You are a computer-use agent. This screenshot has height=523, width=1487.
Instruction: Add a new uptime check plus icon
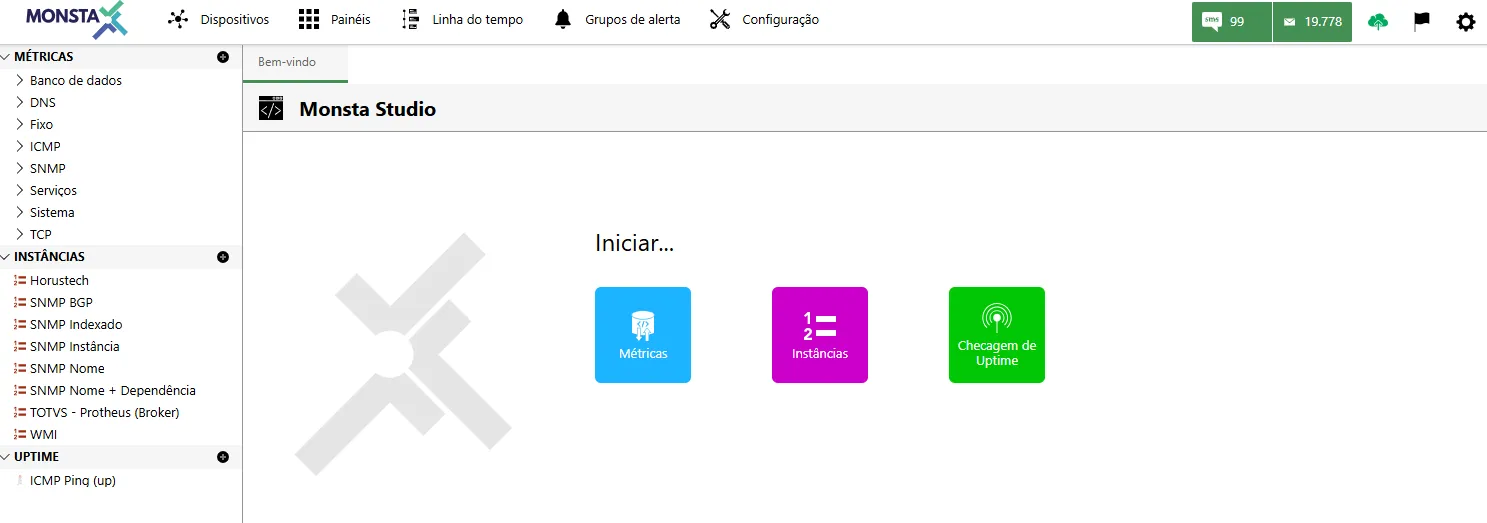223,457
